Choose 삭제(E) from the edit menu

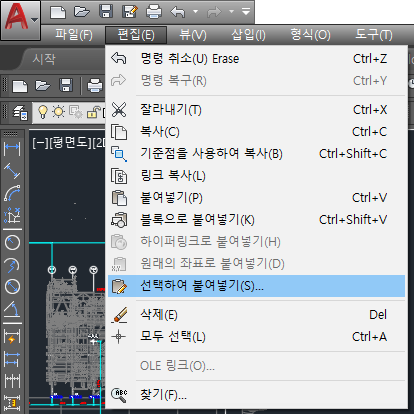tap(256, 315)
